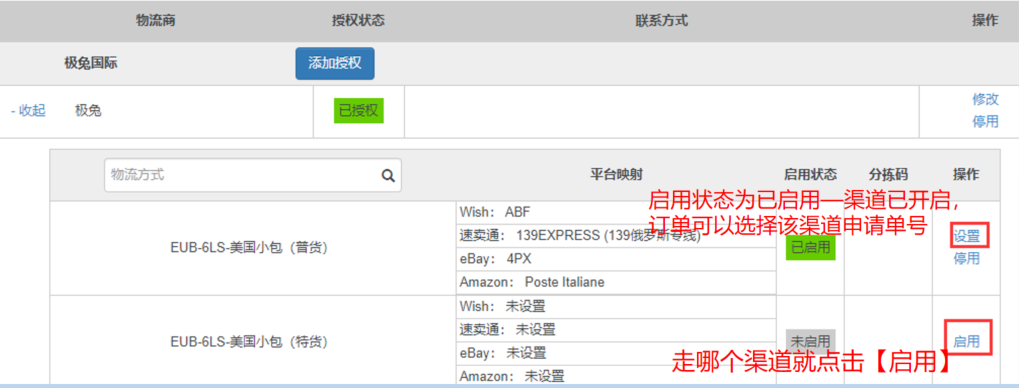Click the 速卖通 139EXPRESS mapping cell

pyautogui.click(x=617, y=236)
